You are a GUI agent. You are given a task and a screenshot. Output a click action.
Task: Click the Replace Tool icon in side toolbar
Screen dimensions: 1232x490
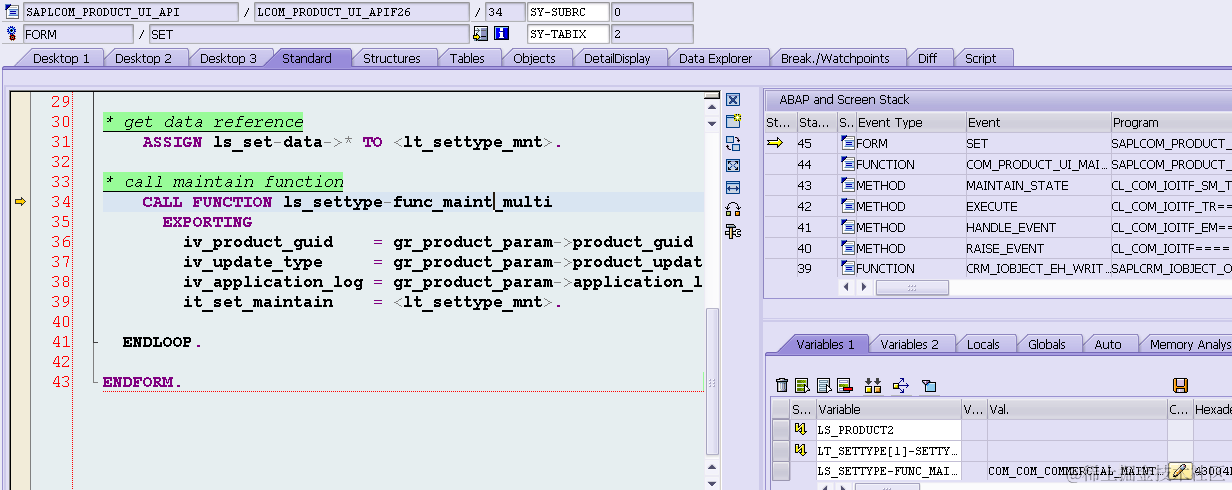732,143
